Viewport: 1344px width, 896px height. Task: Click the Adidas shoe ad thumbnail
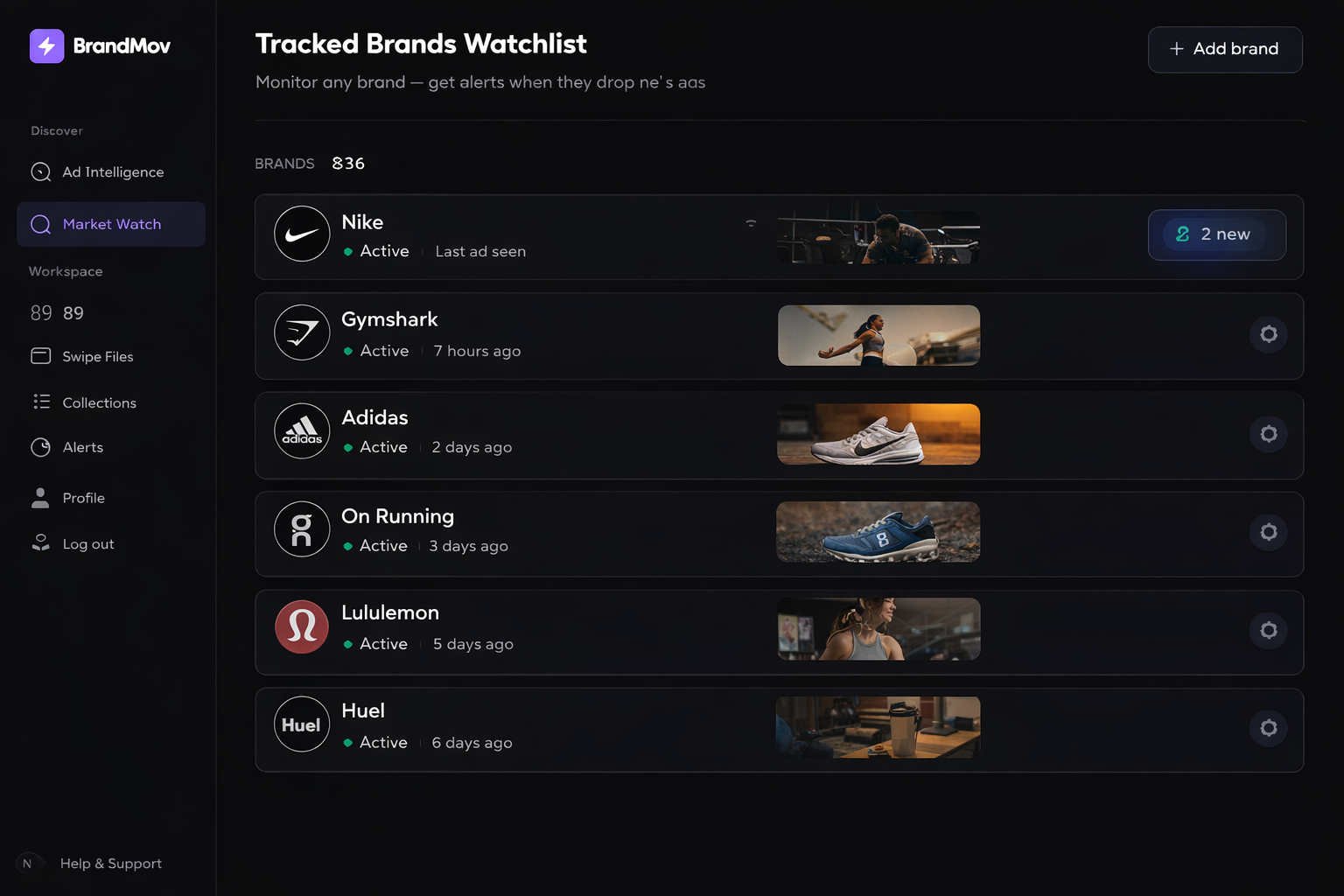878,433
